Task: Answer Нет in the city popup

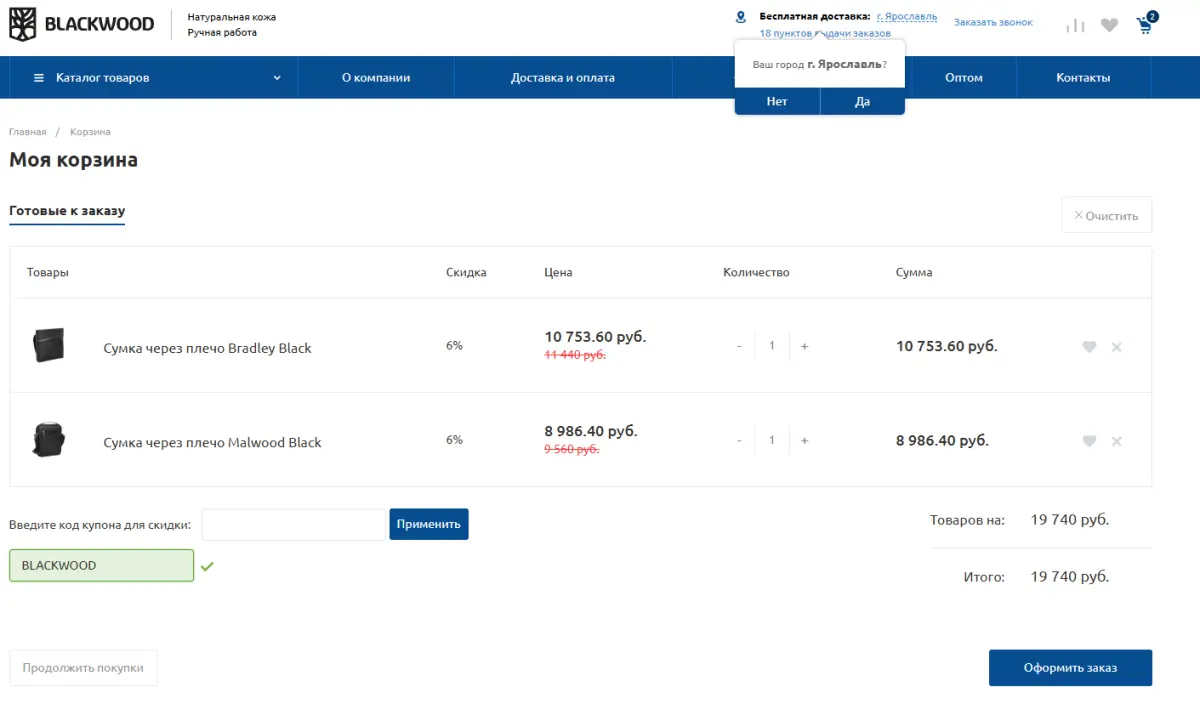Action: [x=777, y=102]
